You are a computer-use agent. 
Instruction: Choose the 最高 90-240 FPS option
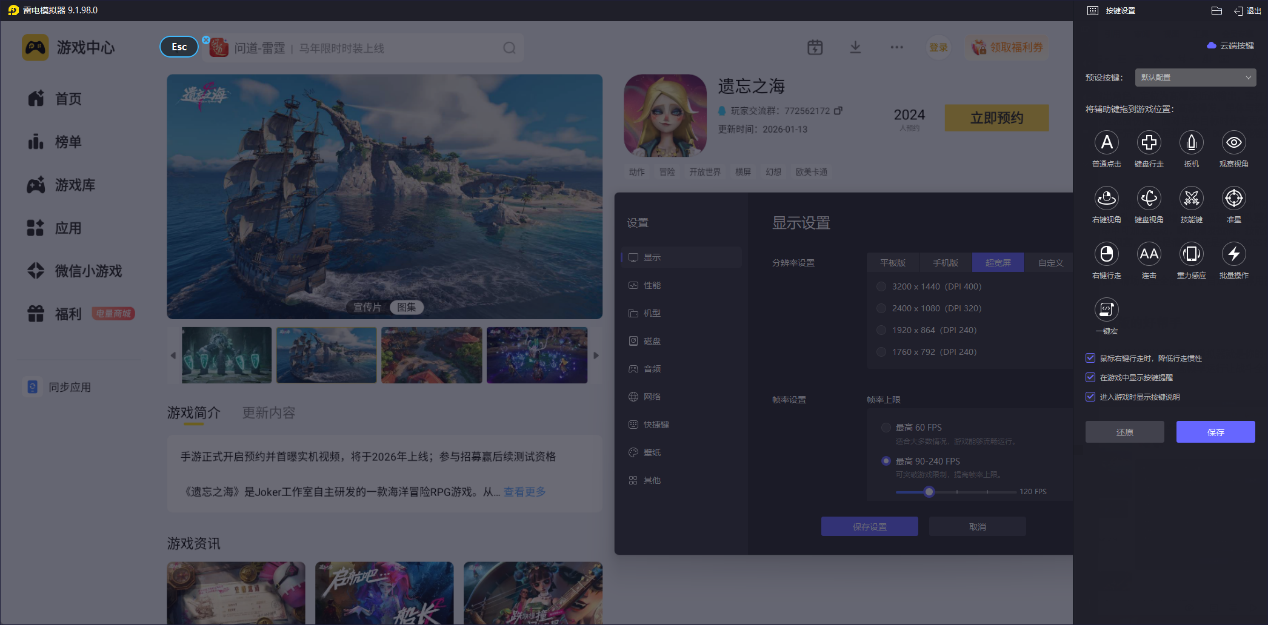(886, 461)
